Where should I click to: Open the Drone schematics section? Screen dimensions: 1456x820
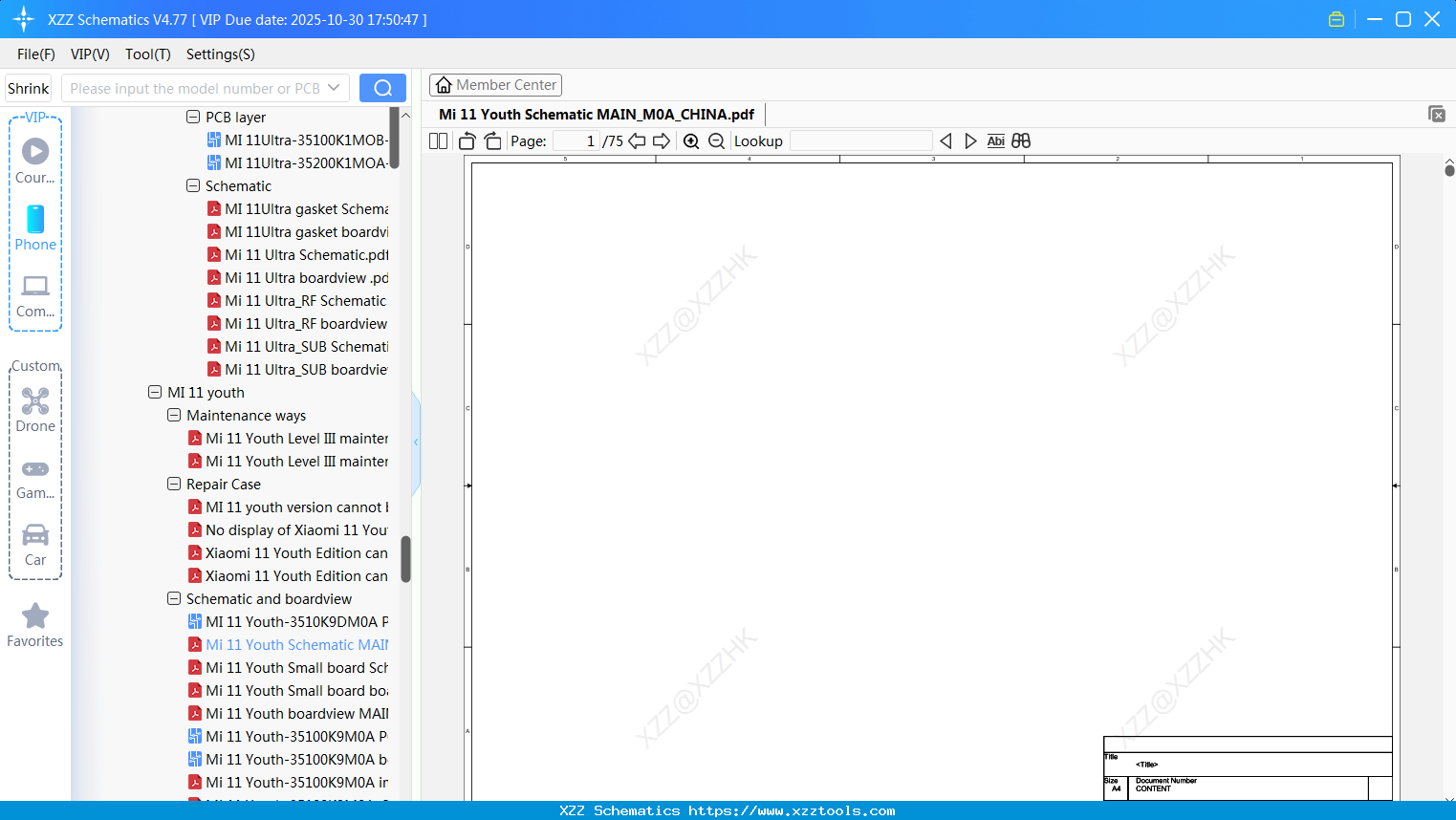35,409
